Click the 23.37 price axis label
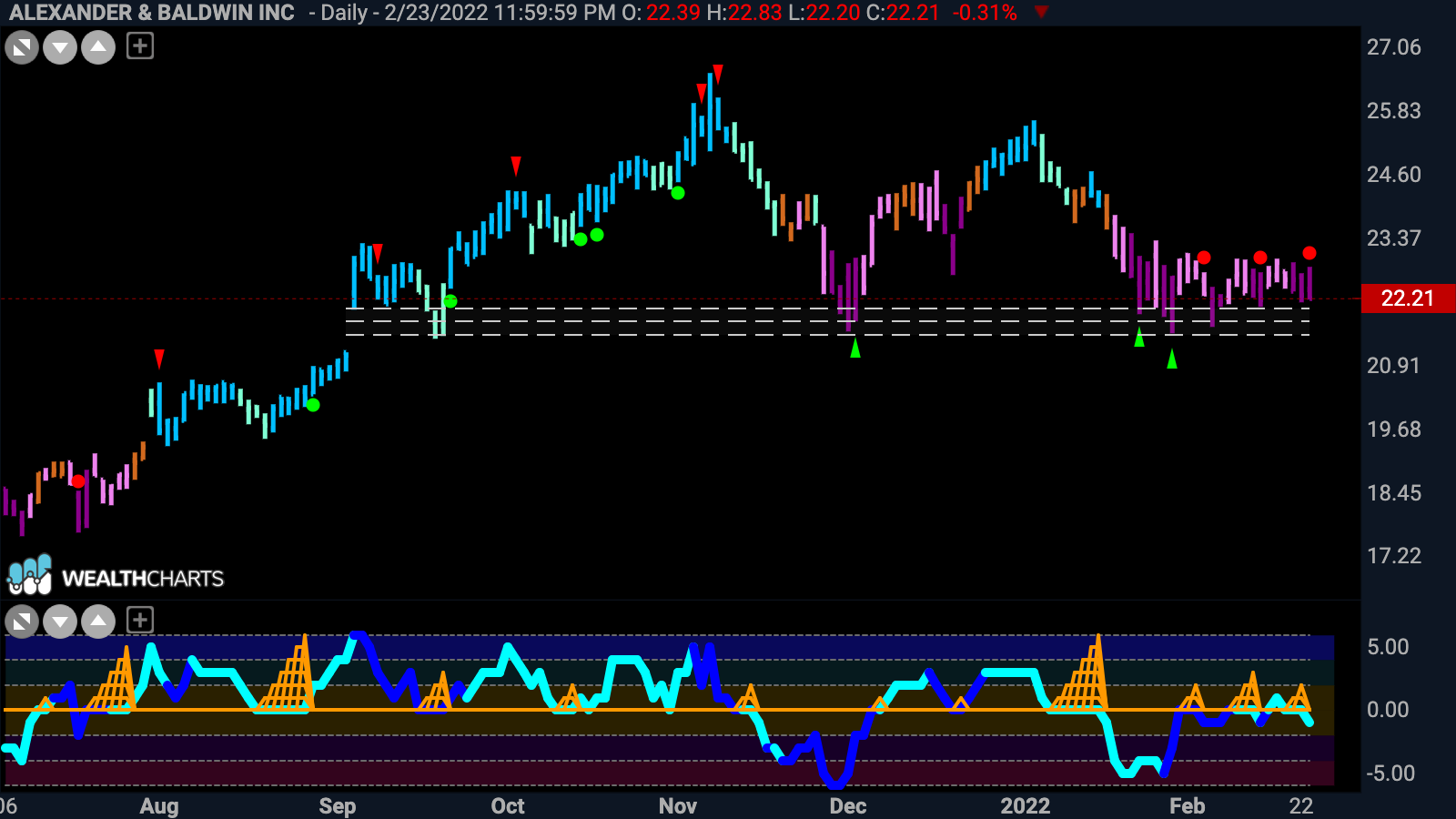This screenshot has width=1456, height=819. (1394, 238)
